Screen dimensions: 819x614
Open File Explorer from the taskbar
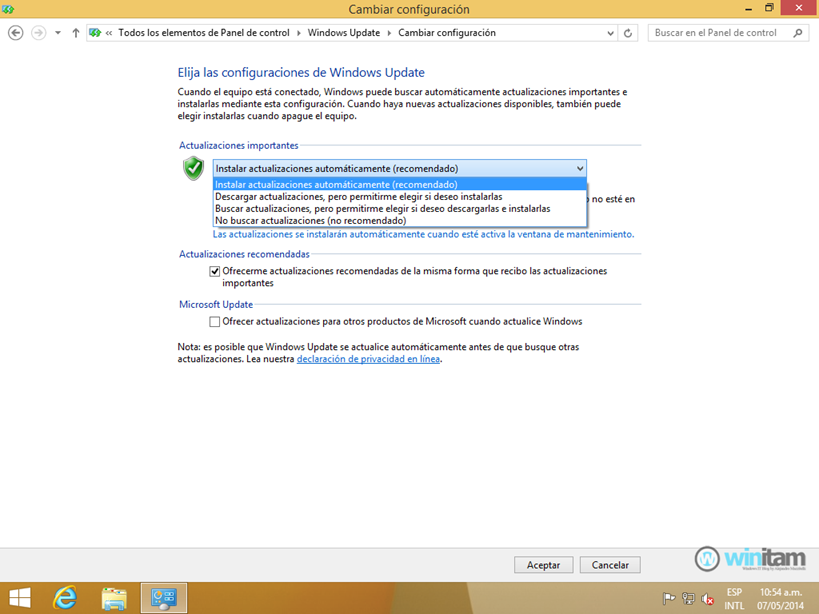[x=113, y=597]
